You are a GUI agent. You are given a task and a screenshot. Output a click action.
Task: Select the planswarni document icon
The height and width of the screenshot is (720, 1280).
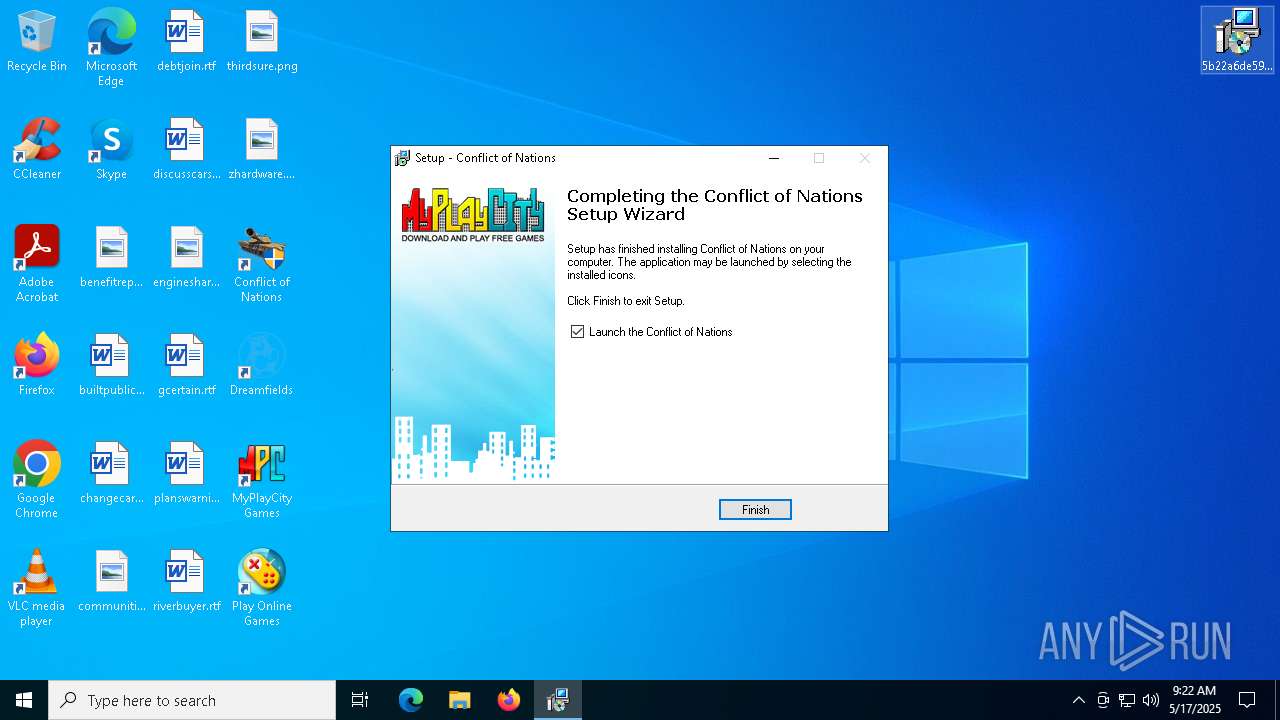coord(186,474)
